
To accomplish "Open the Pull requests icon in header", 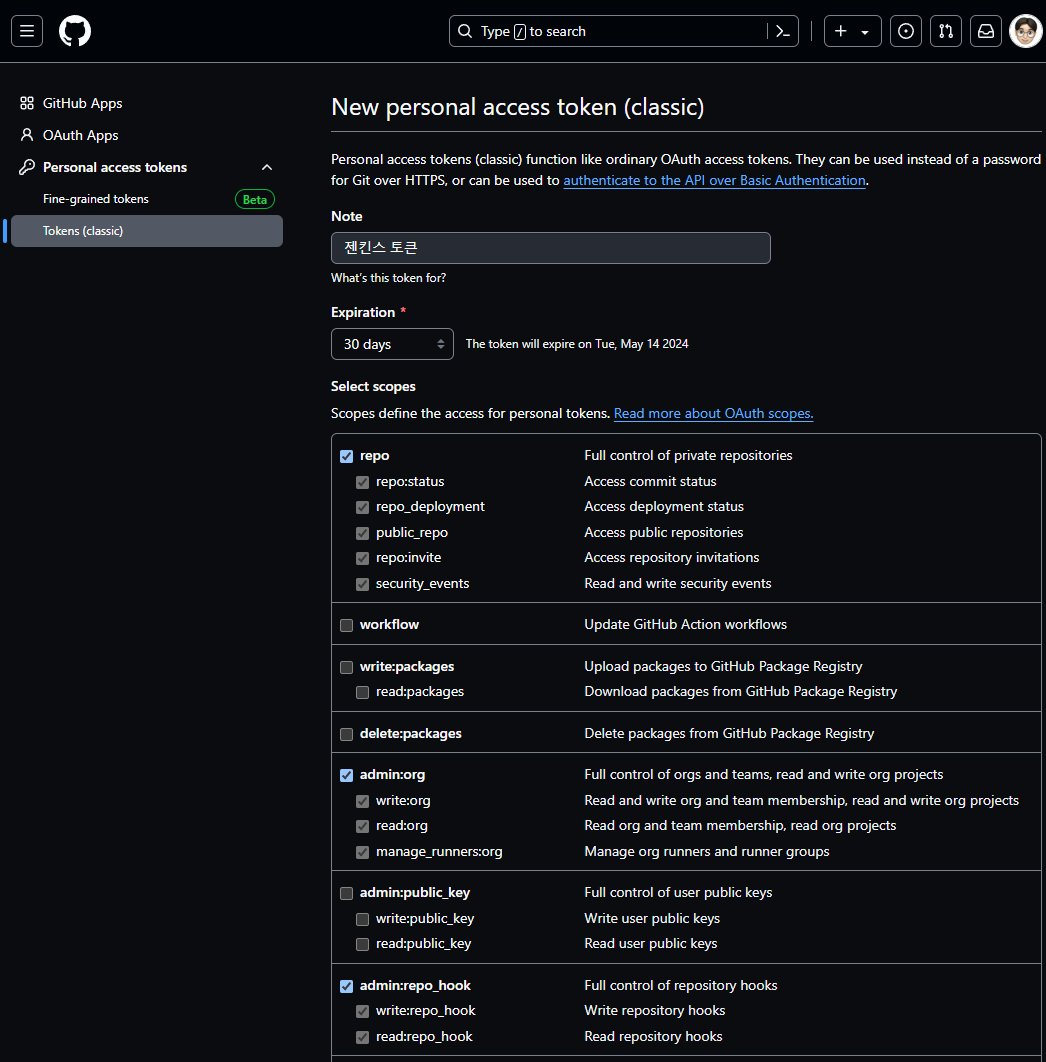I will 946,31.
